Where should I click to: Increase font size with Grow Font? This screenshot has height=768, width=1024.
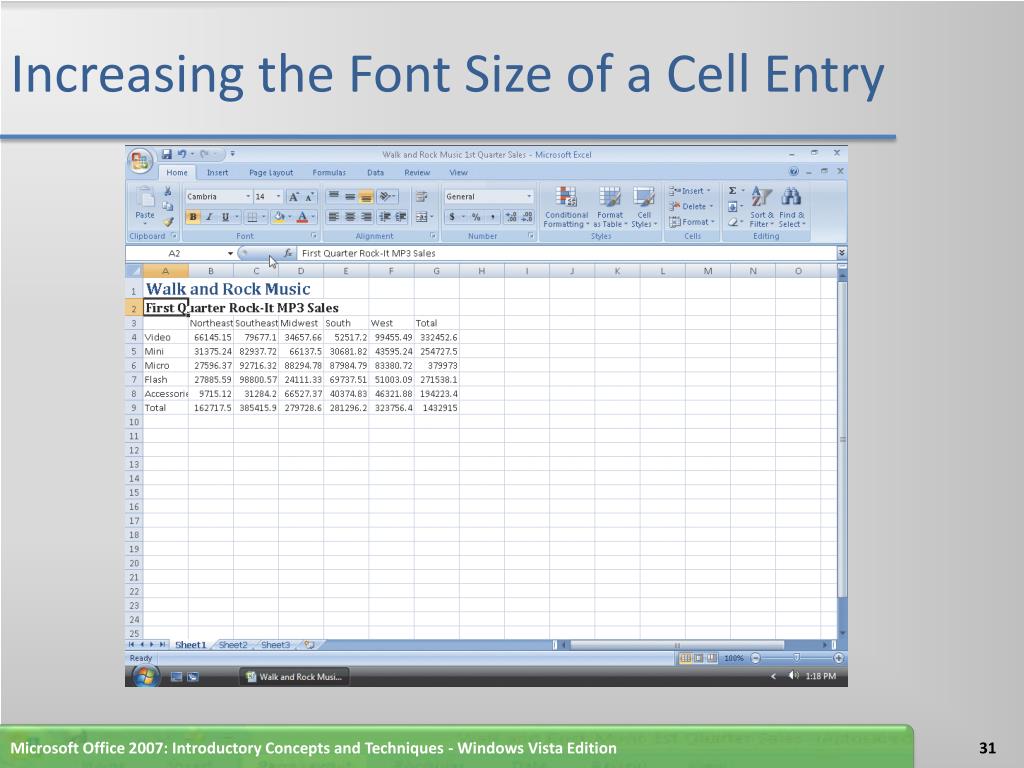[x=294, y=197]
